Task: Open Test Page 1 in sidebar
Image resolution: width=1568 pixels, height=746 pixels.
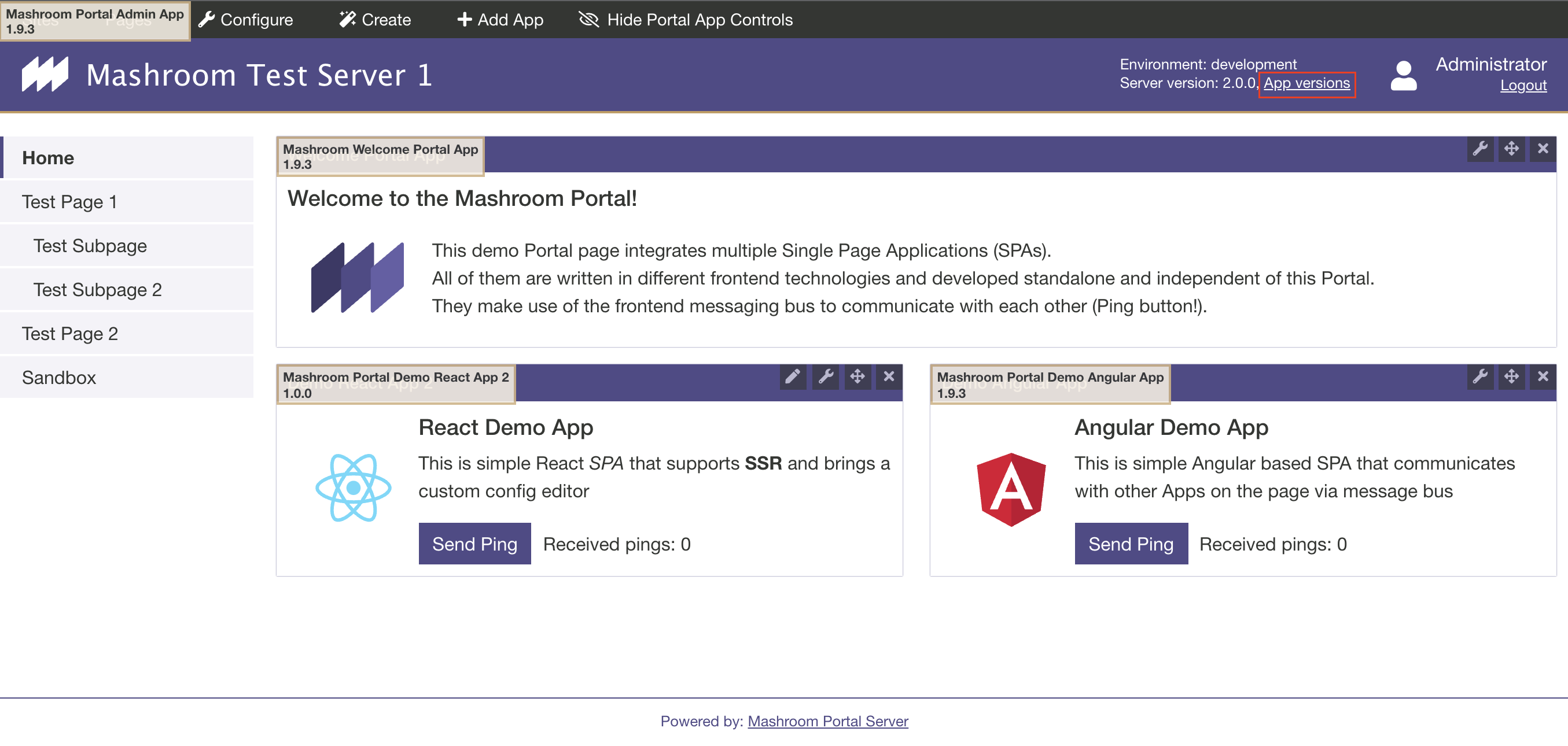Action: (127, 201)
